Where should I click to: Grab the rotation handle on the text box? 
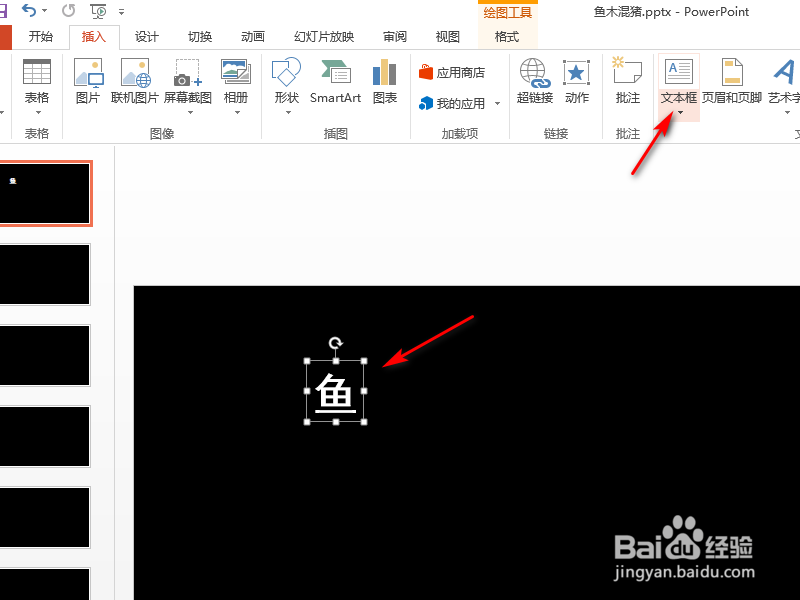[334, 343]
